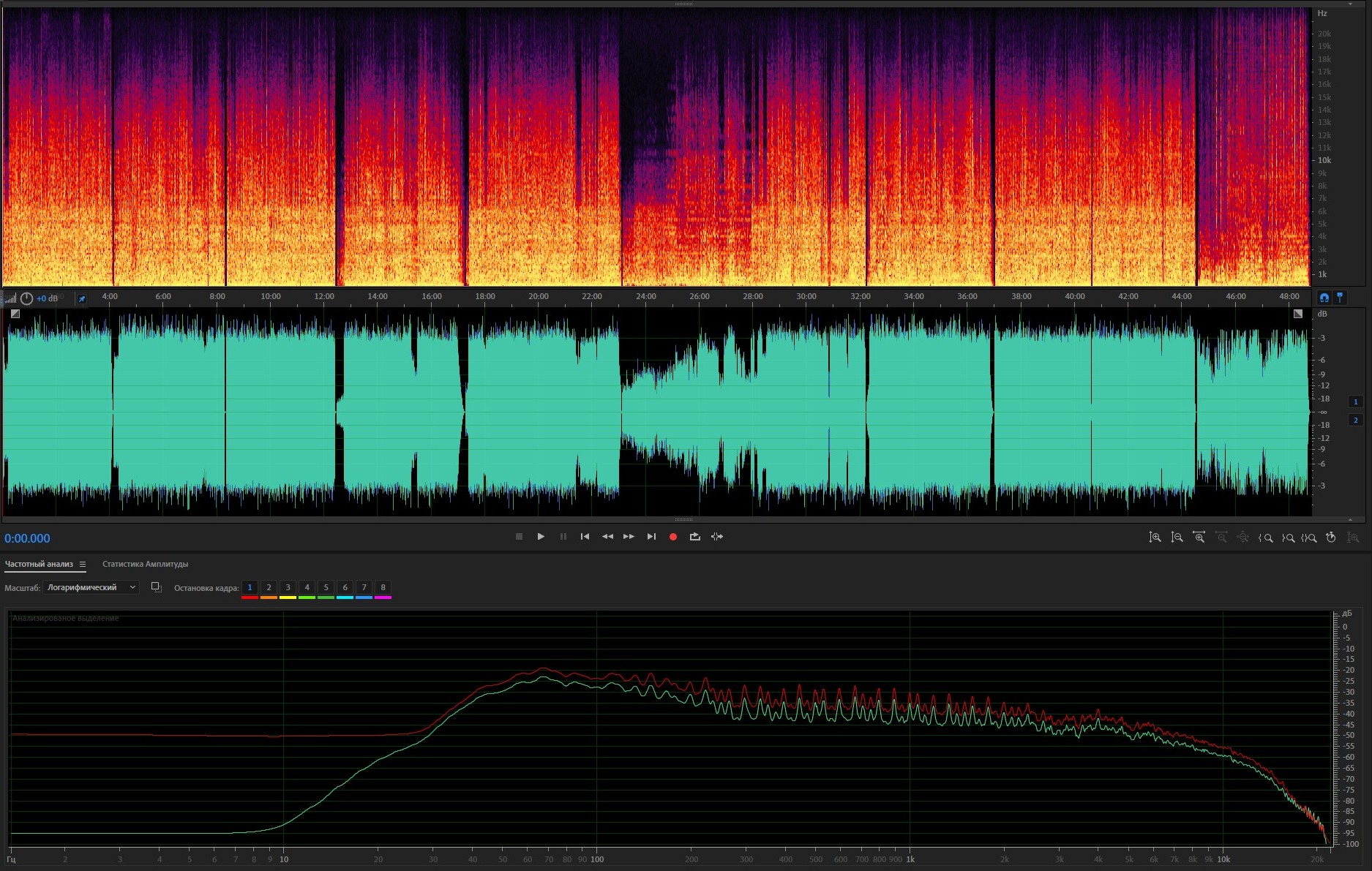This screenshot has width=1372, height=871.
Task: Switch to the Статистика Амплитуды tab
Action: 145,564
